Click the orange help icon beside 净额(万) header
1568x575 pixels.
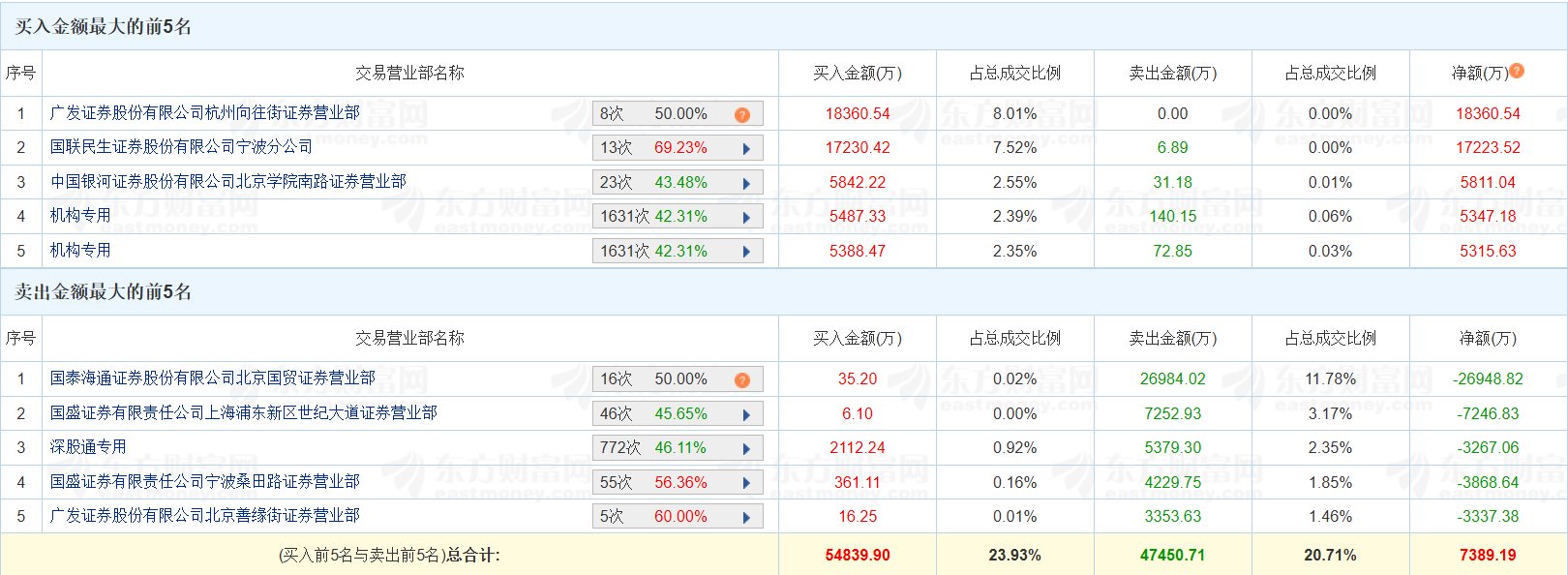coord(1517,71)
